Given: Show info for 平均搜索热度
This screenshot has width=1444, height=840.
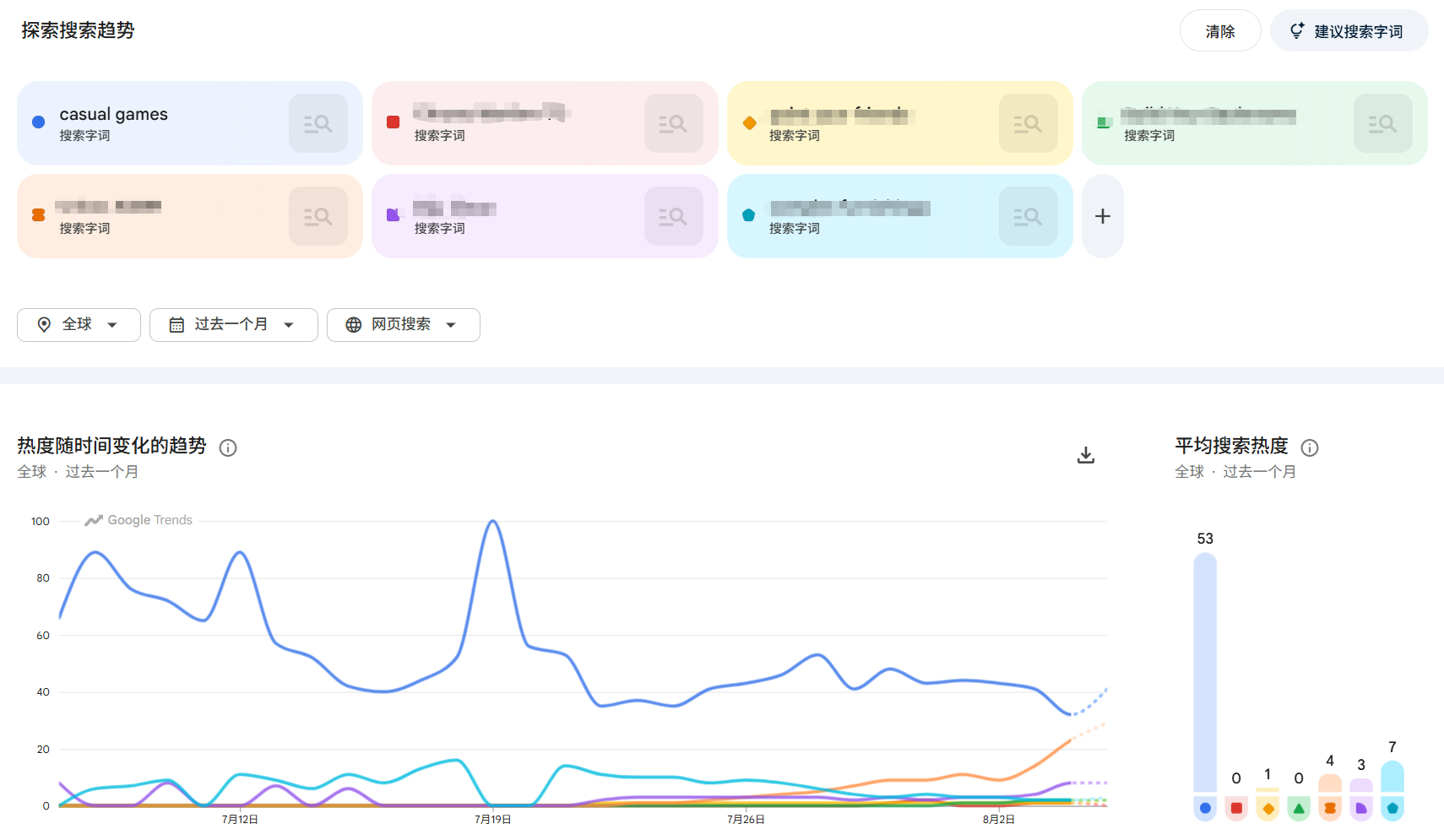Looking at the screenshot, I should coord(1310,447).
